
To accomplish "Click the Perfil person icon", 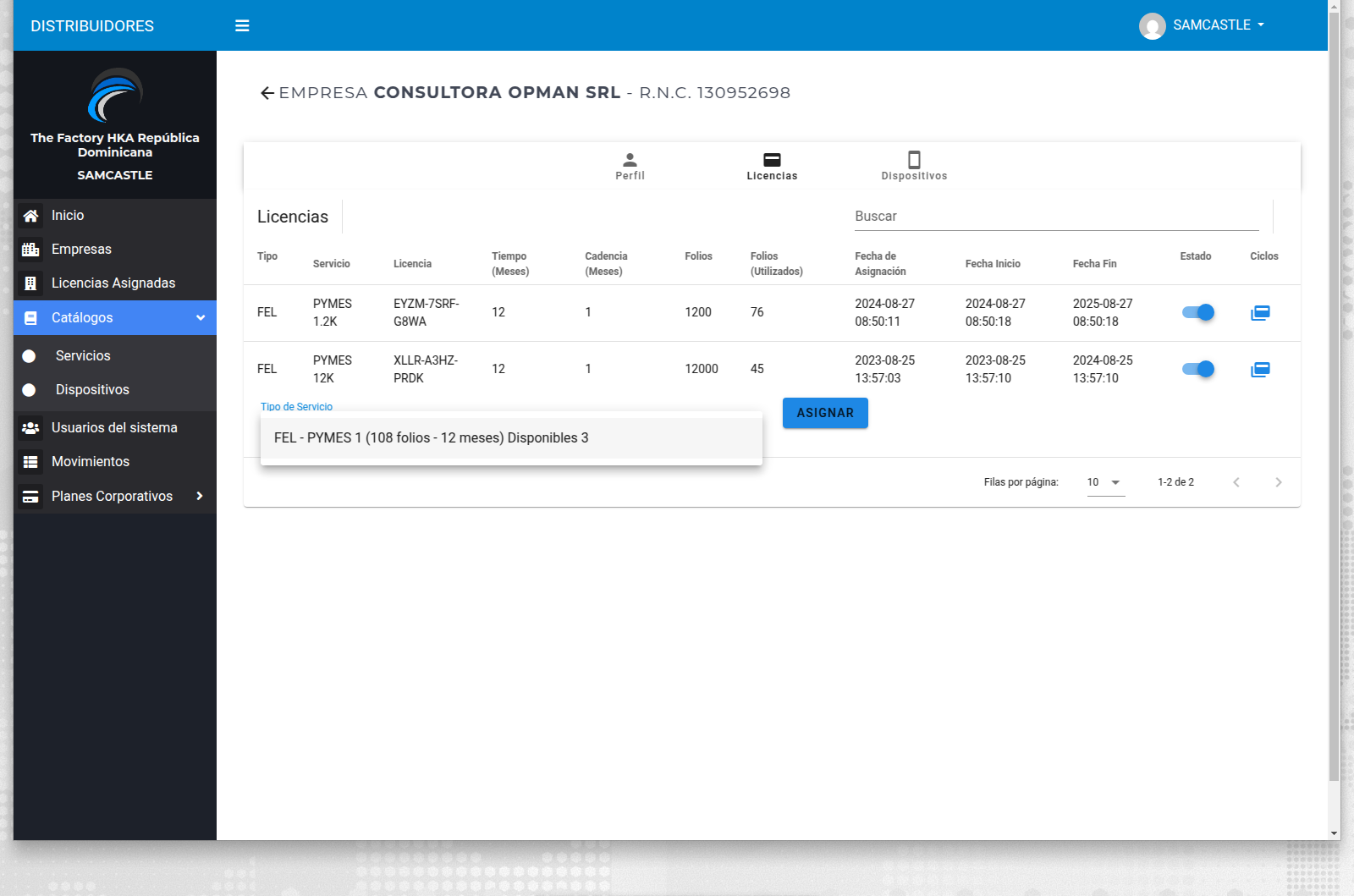I will click(630, 159).
